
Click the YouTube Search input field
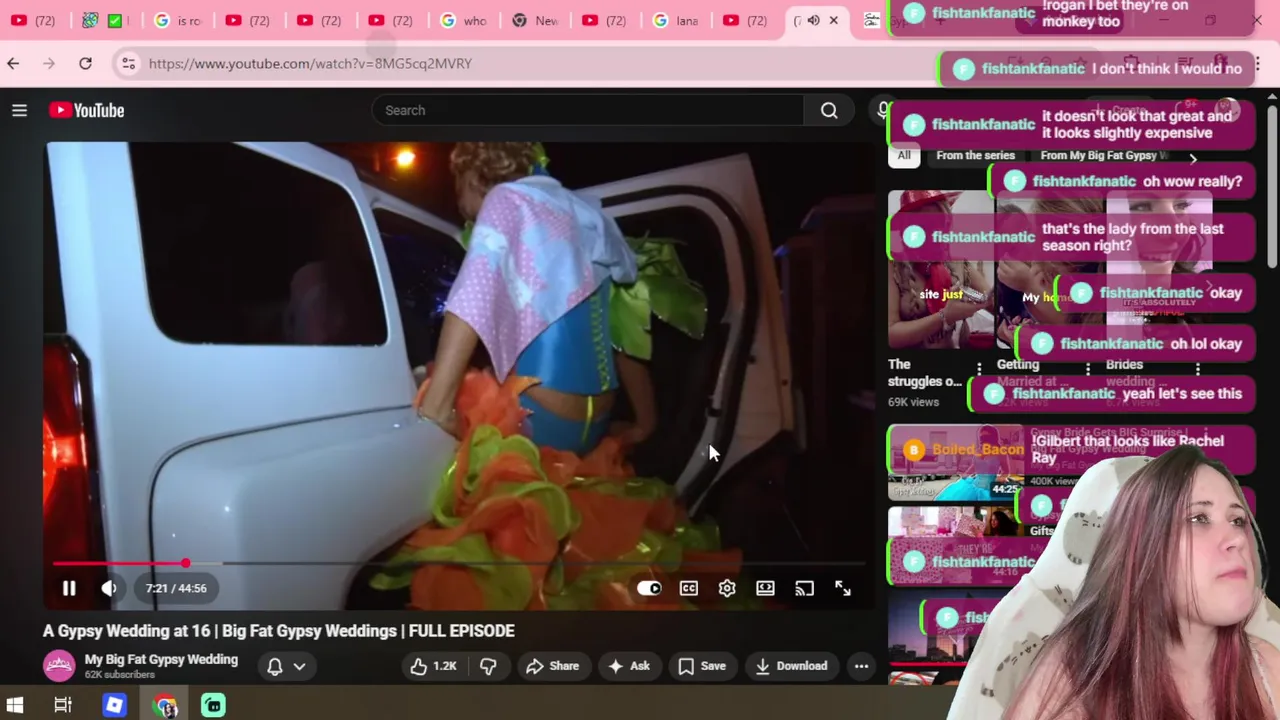(x=588, y=110)
